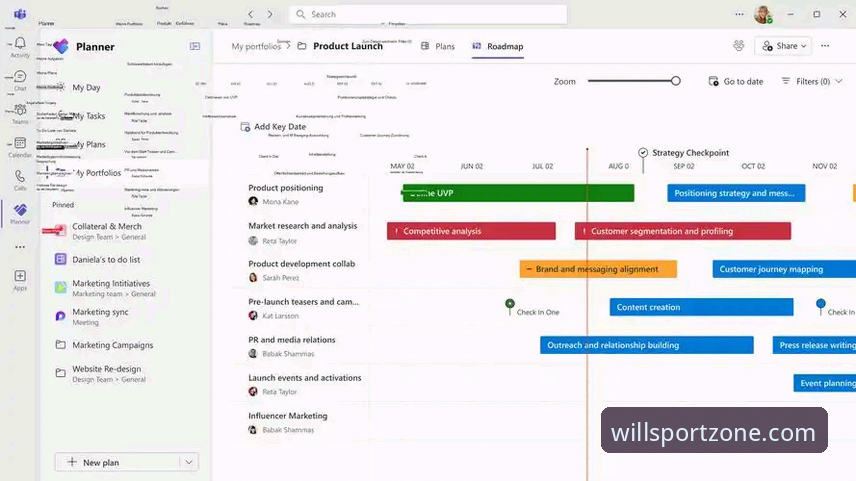
Task: Select PR and media relations row
Action: click(x=292, y=340)
